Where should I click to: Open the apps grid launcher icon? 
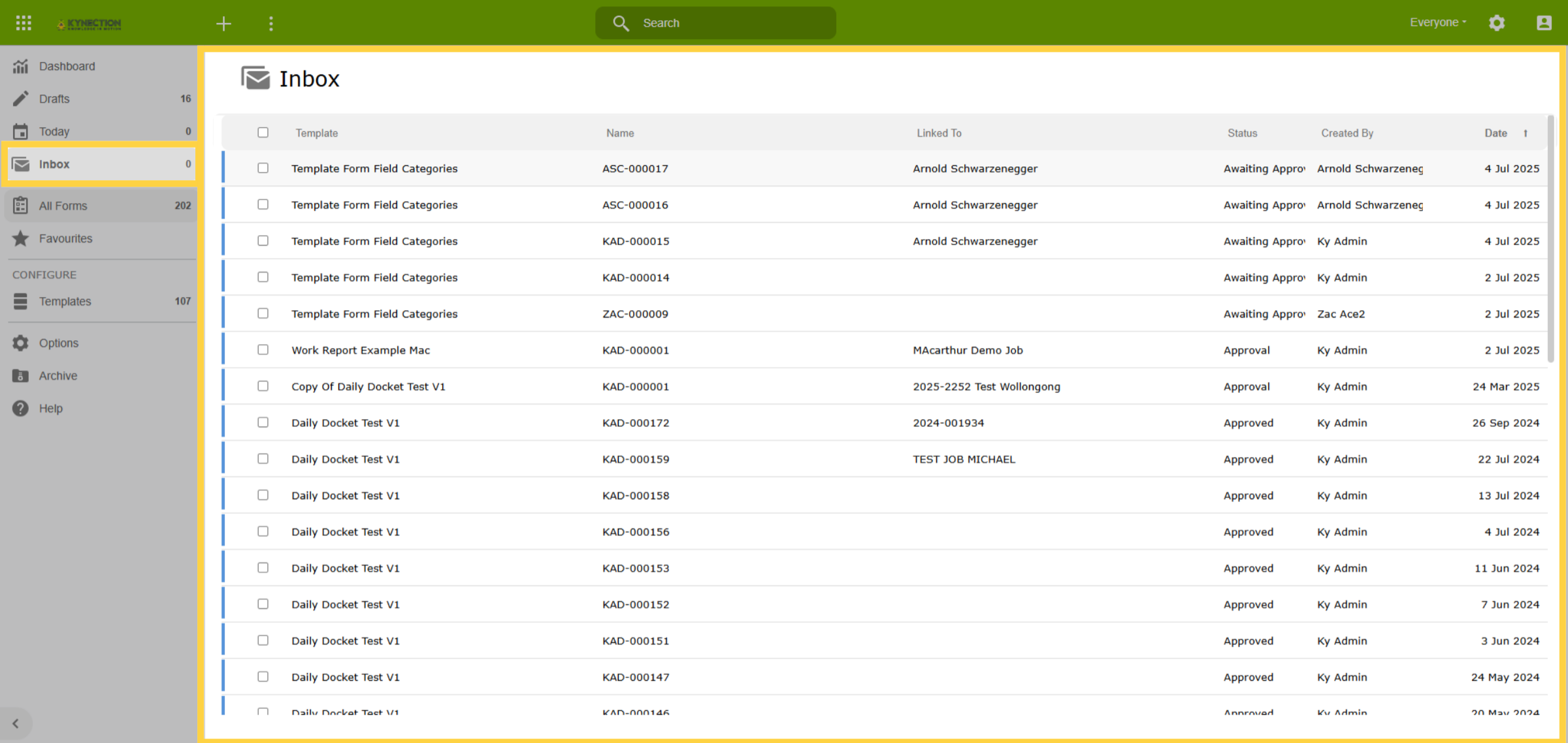pos(24,23)
